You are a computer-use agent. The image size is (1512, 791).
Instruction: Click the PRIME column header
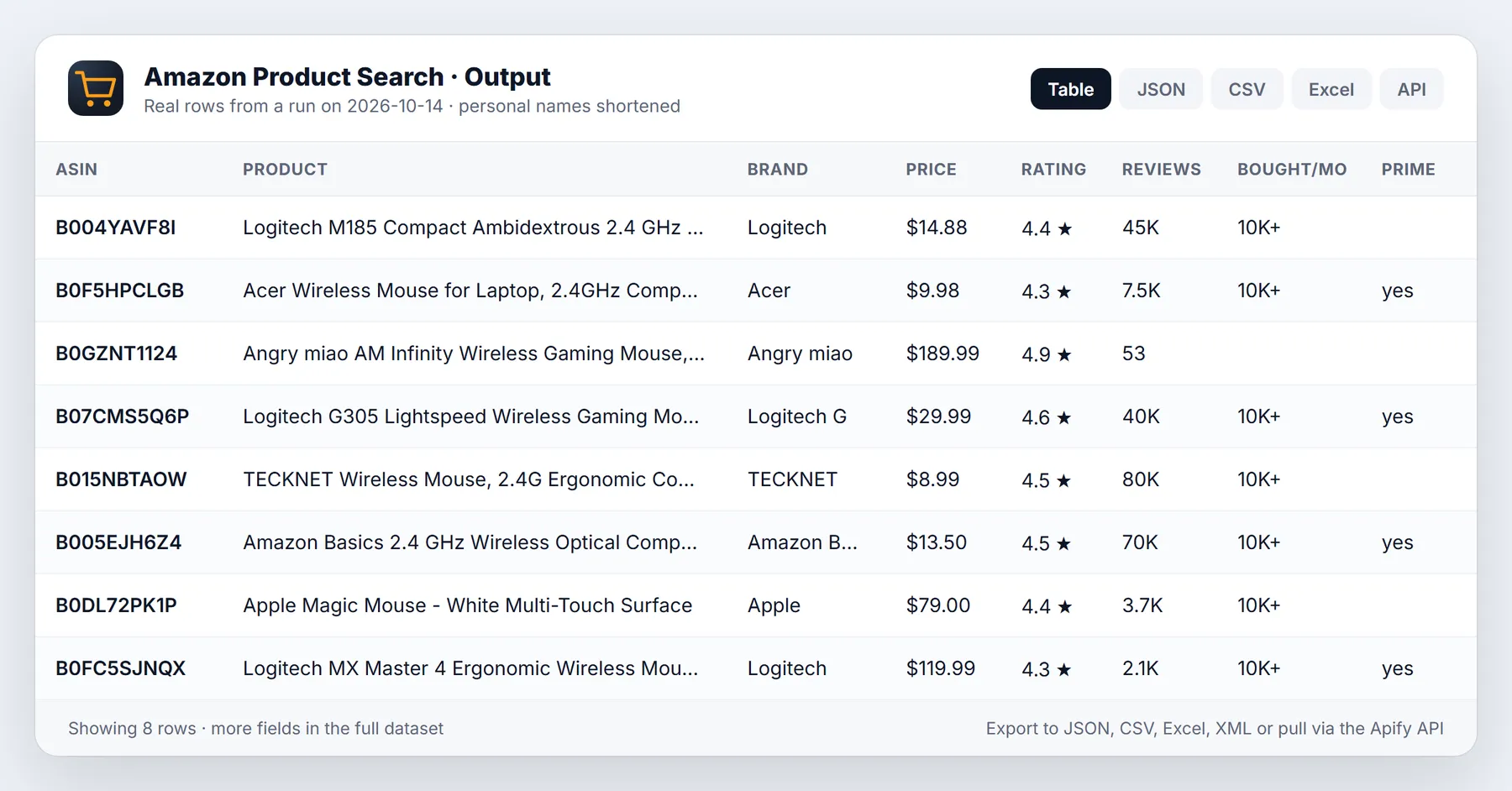1408,170
